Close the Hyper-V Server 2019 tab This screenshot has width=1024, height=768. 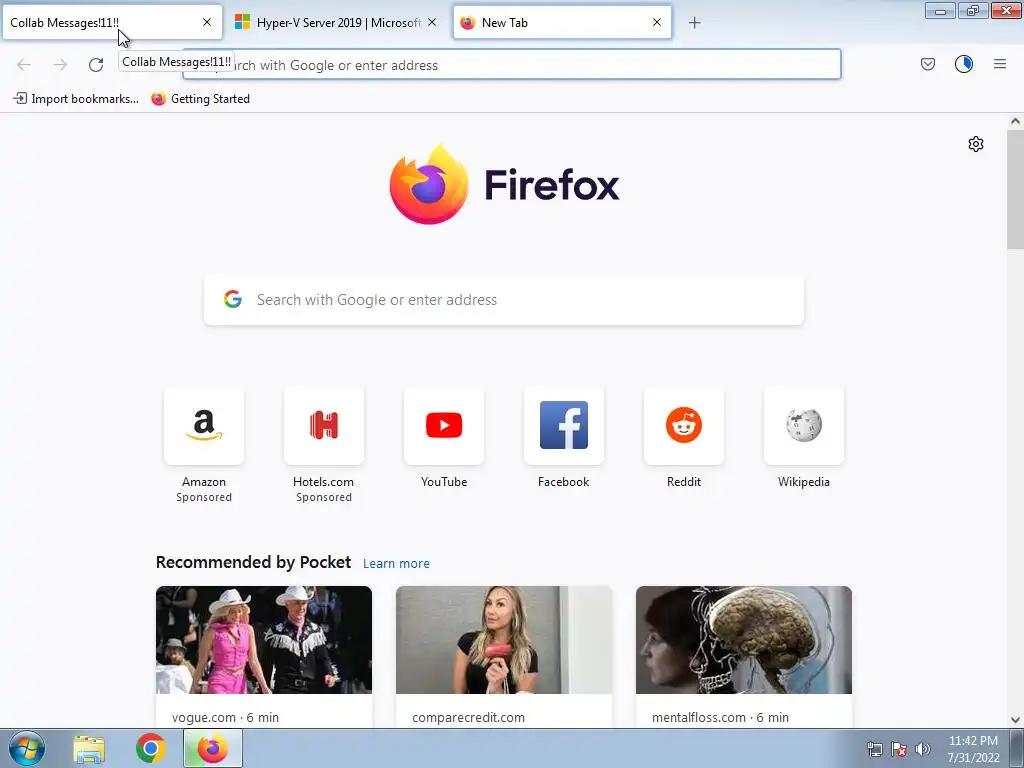(432, 22)
